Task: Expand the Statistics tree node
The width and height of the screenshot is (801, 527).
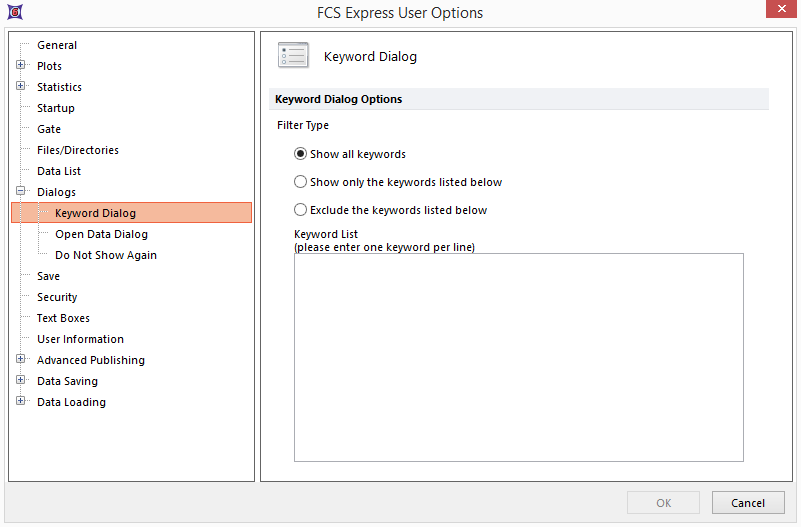Action: [x=21, y=87]
